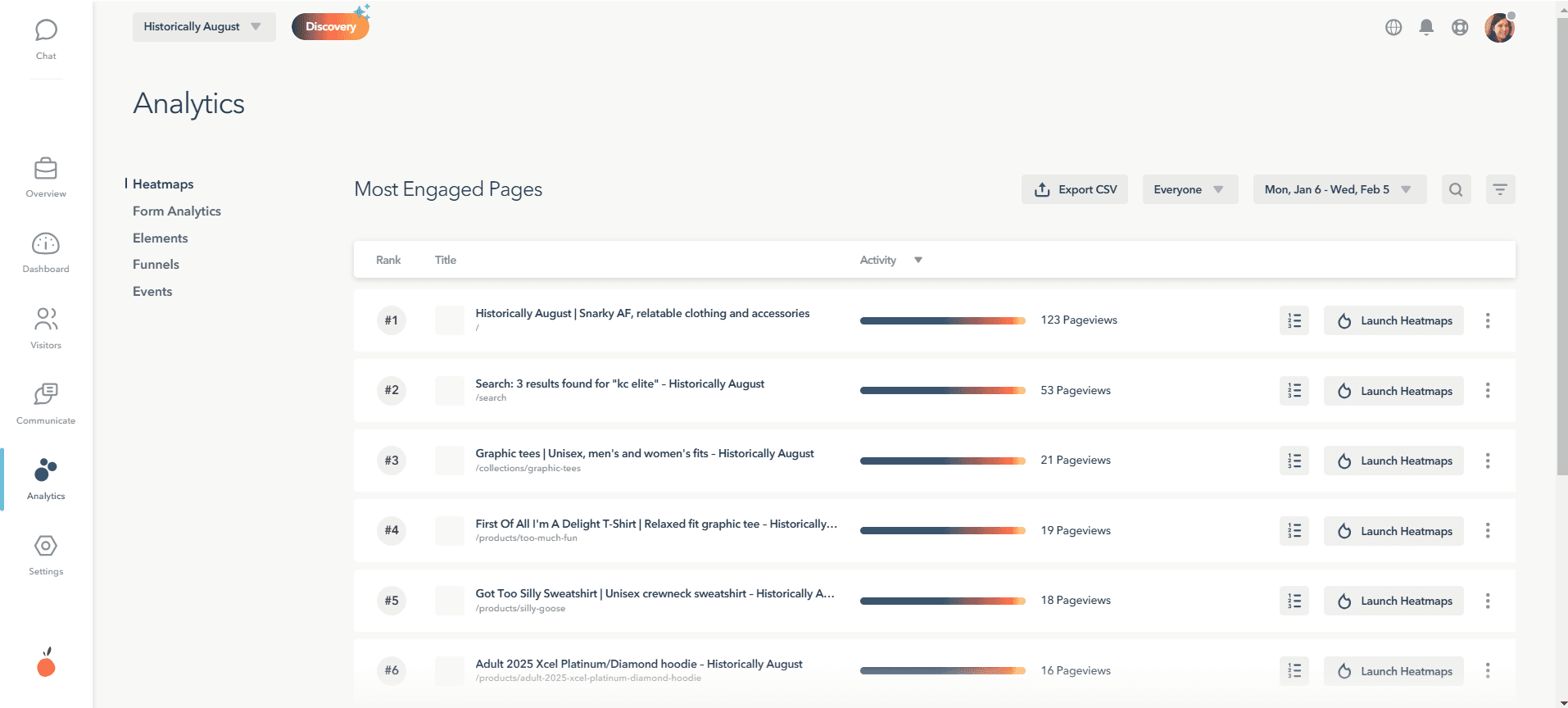Click the search magnifier icon
Screen dimensions: 1568x708
coord(1456,189)
